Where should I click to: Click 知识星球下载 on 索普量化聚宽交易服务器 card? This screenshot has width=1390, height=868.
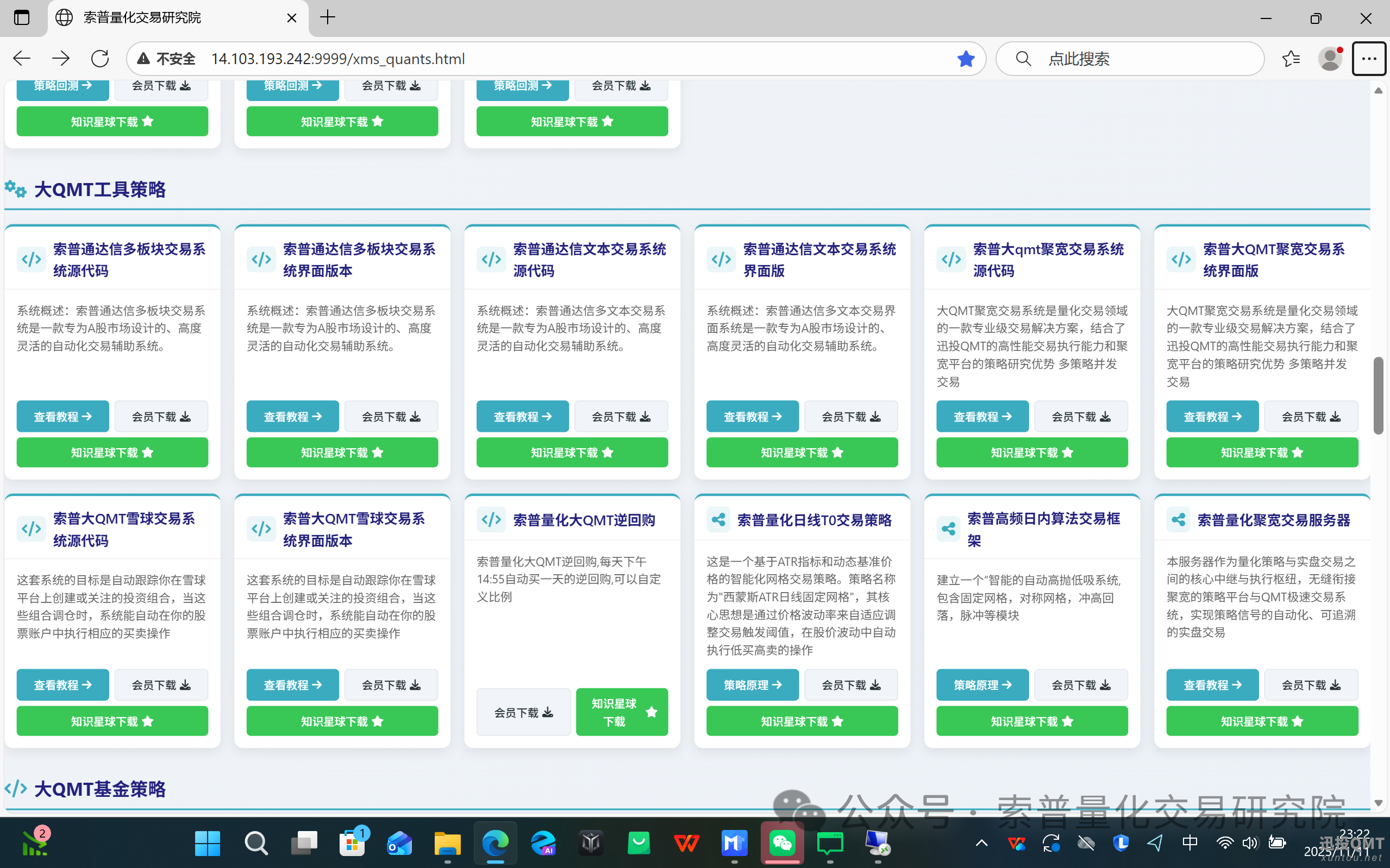point(1262,721)
